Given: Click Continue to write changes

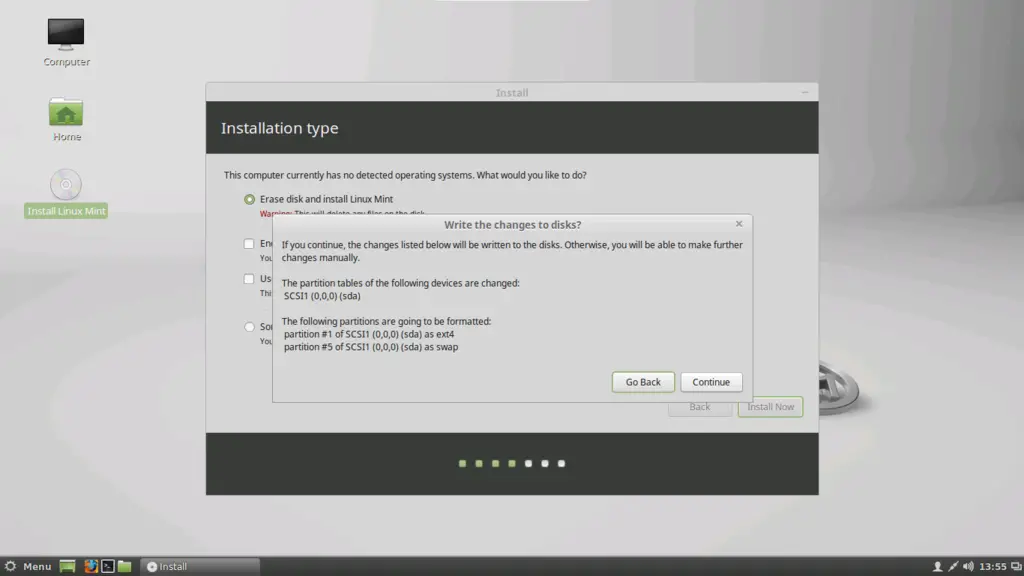Looking at the screenshot, I should [x=711, y=382].
